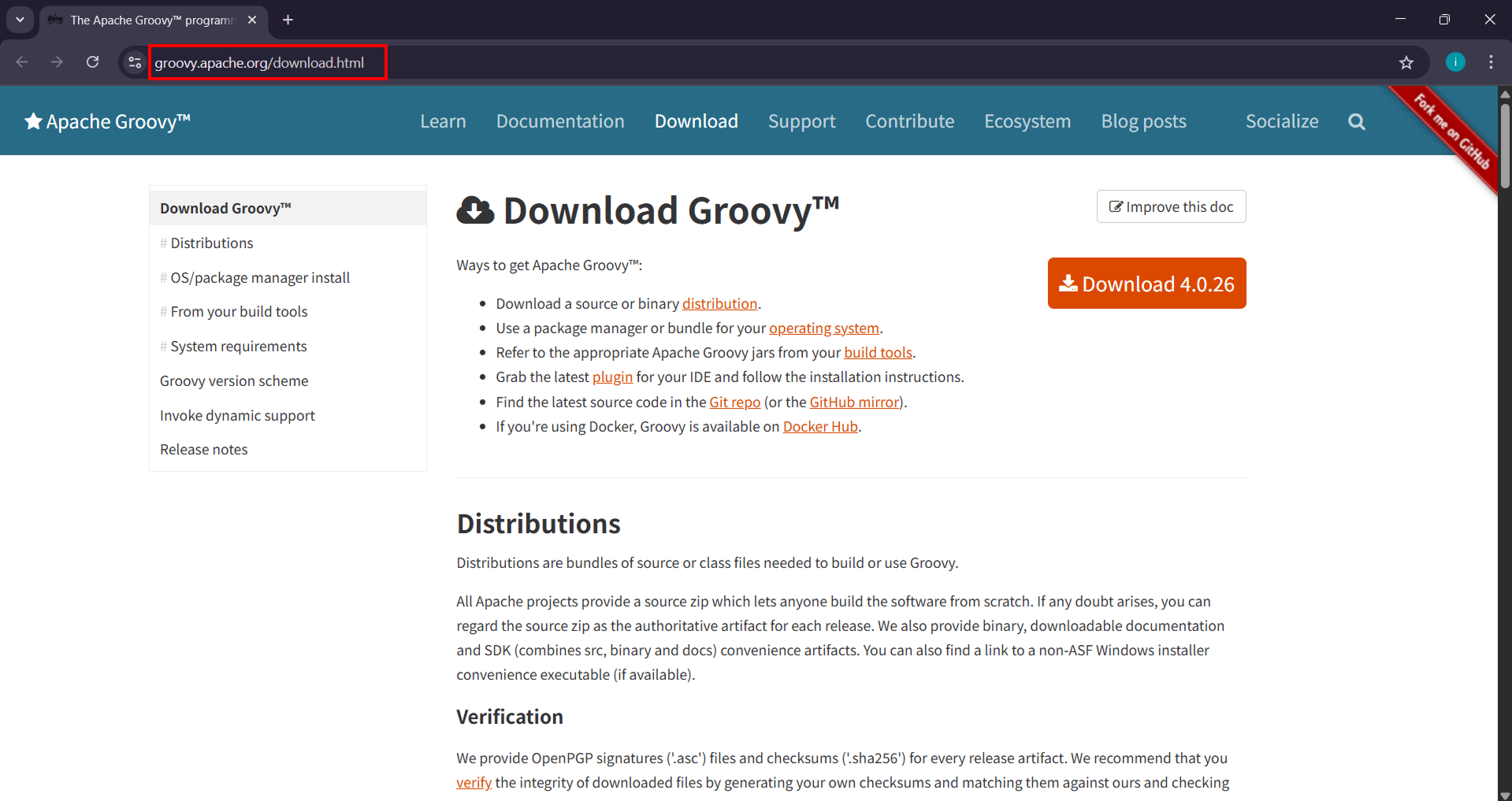Open the Support menu item
1512x801 pixels.
click(x=802, y=121)
